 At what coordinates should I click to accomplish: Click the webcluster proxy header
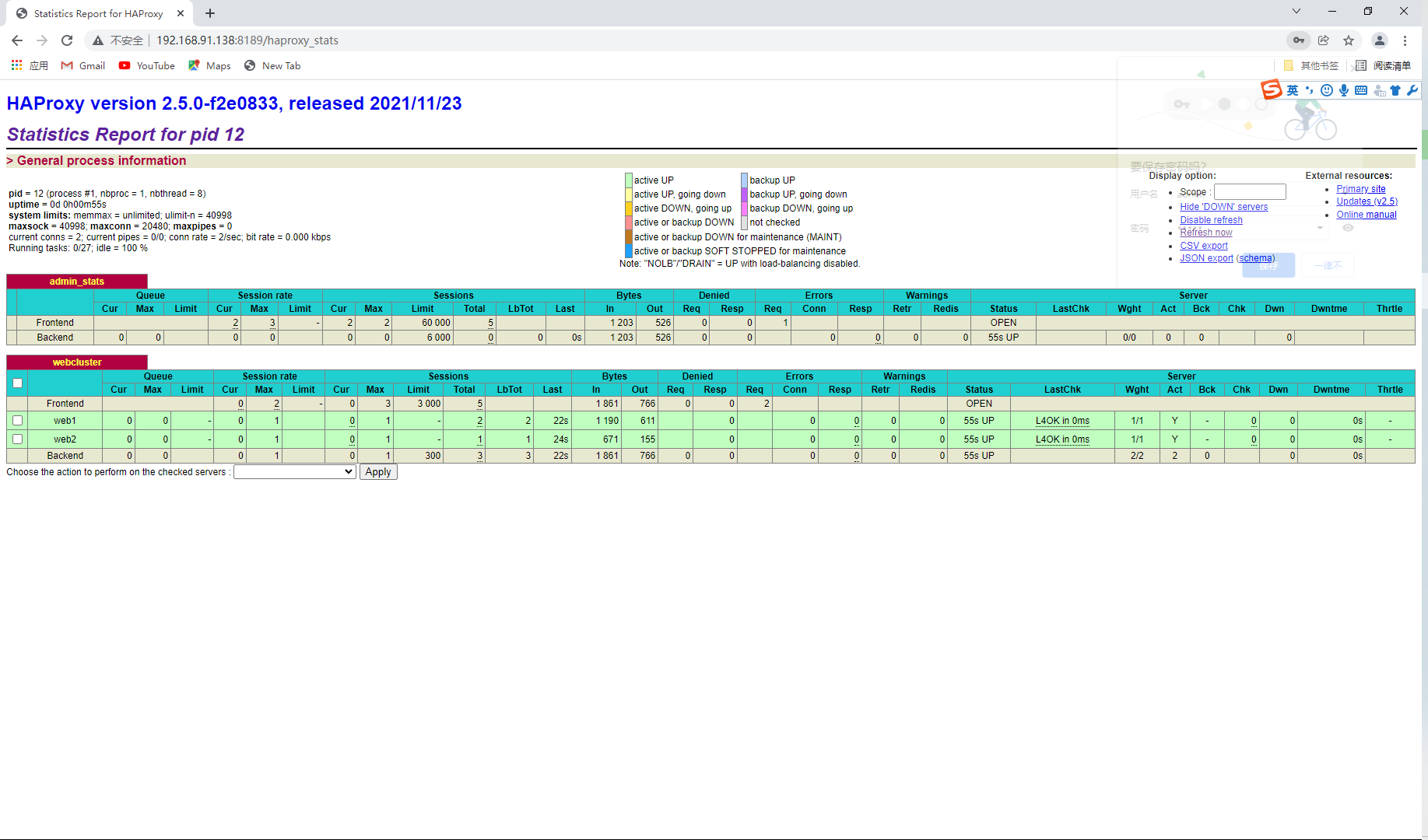[76, 362]
